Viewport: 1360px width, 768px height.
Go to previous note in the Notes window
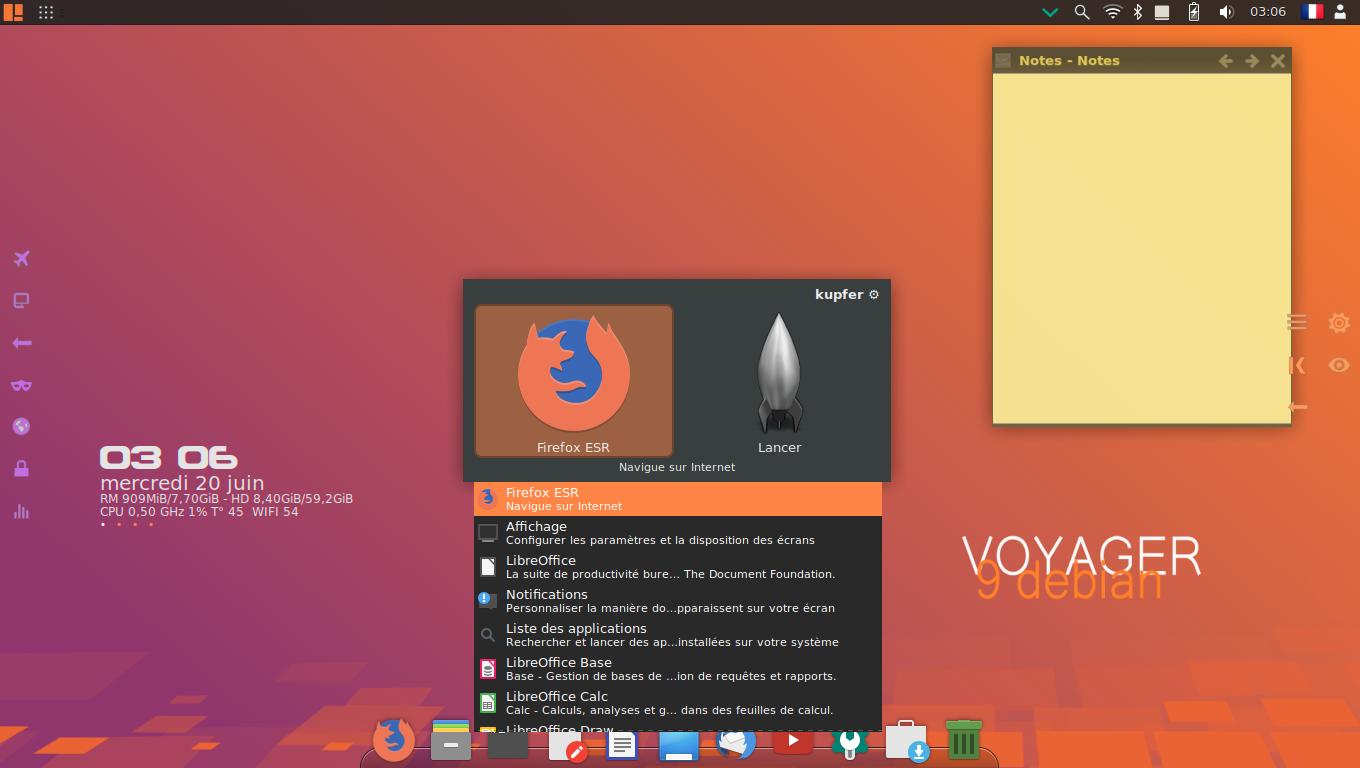tap(1225, 61)
